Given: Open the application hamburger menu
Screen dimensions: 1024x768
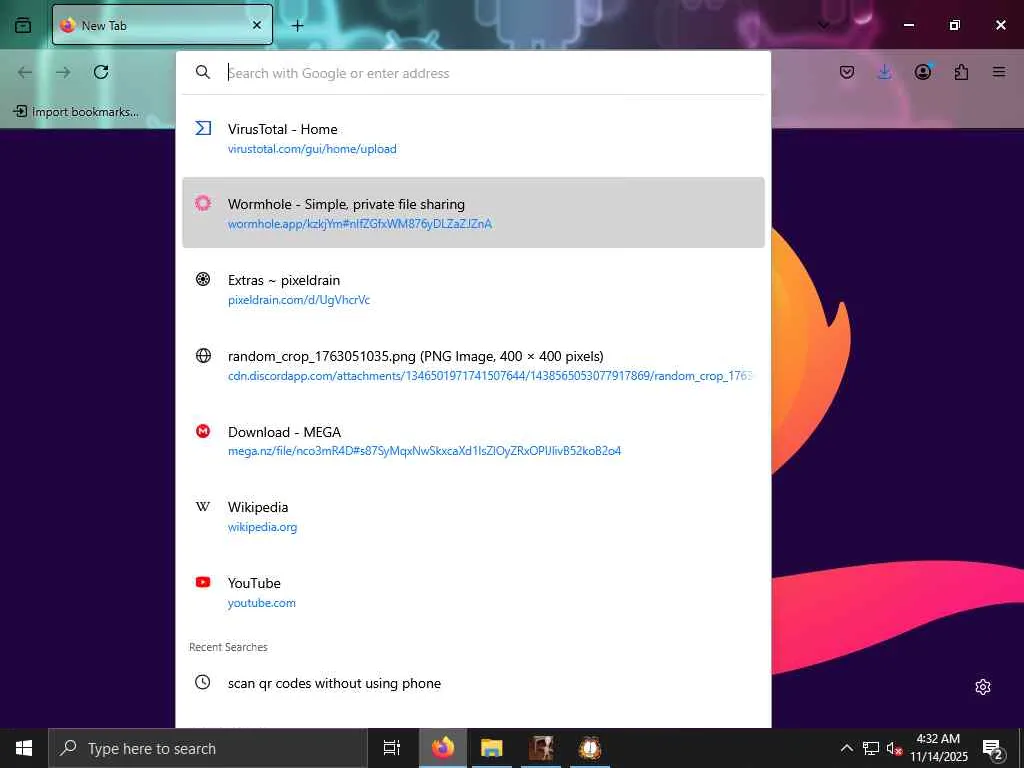Looking at the screenshot, I should [999, 72].
